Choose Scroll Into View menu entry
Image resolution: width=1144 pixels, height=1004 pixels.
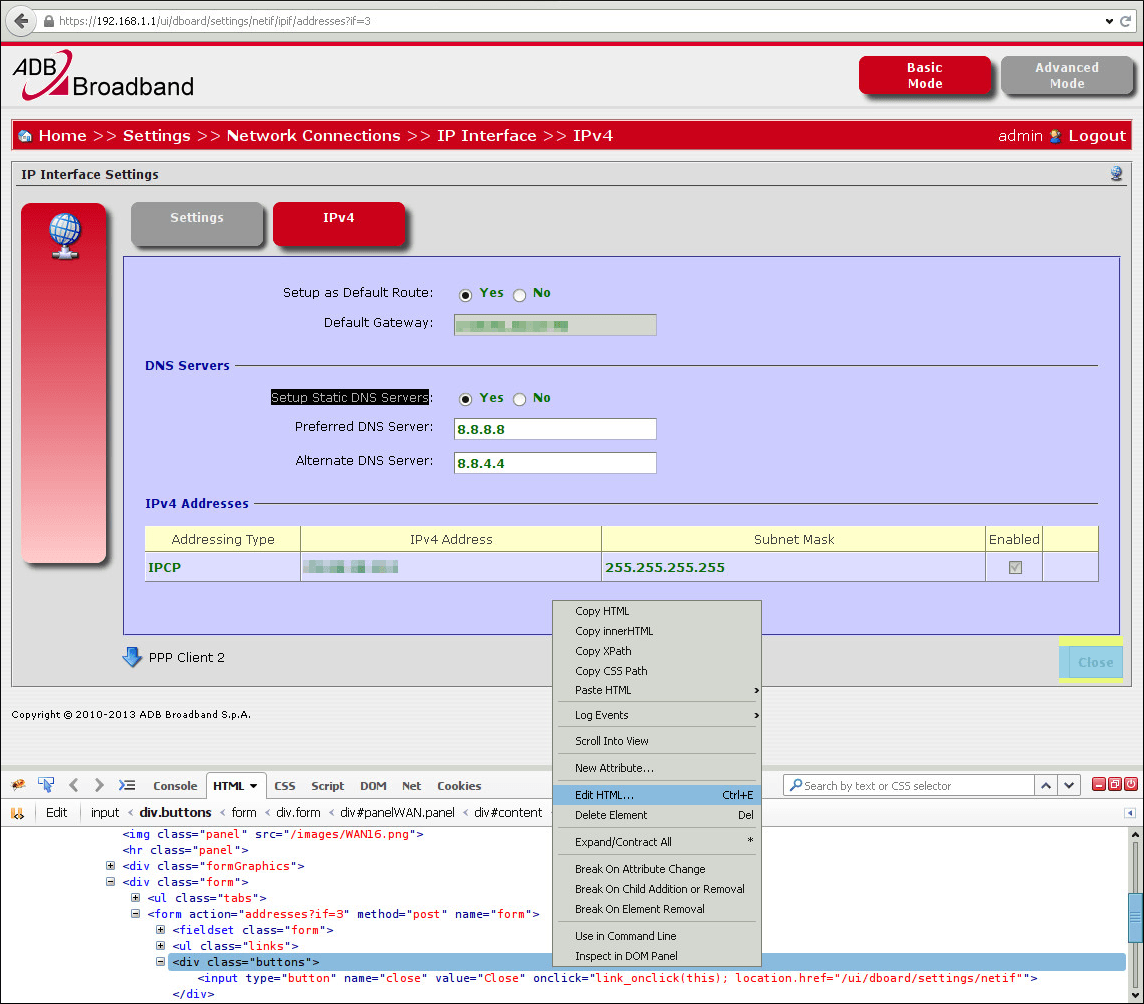point(657,741)
